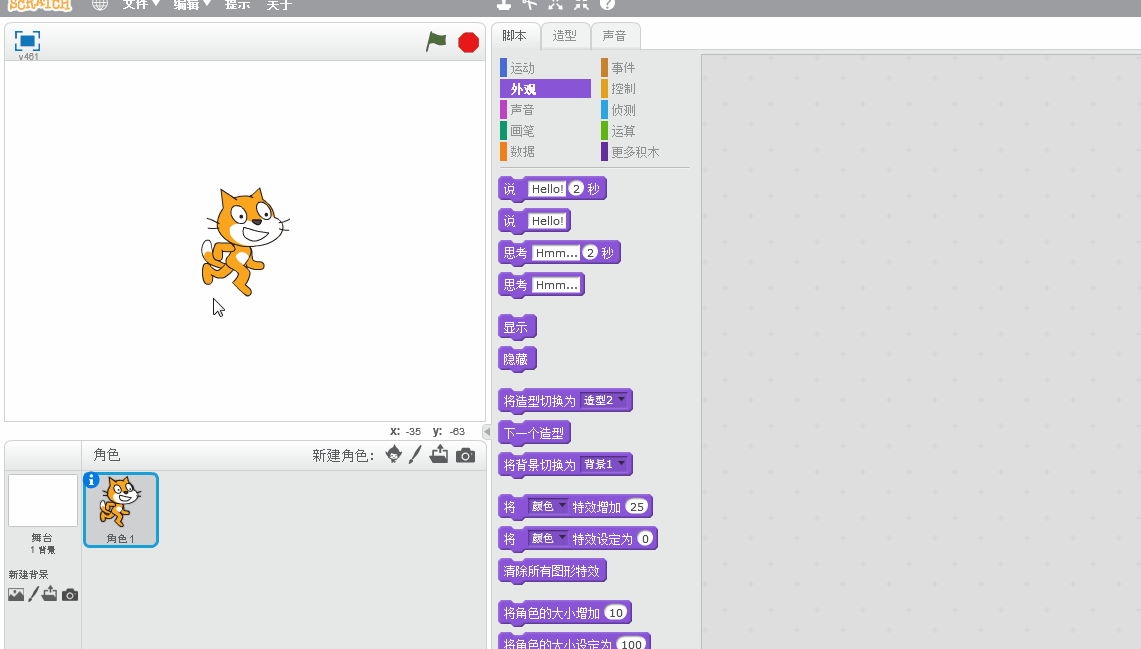Open sprite info blue i icon
The height and width of the screenshot is (649, 1141).
(91, 480)
